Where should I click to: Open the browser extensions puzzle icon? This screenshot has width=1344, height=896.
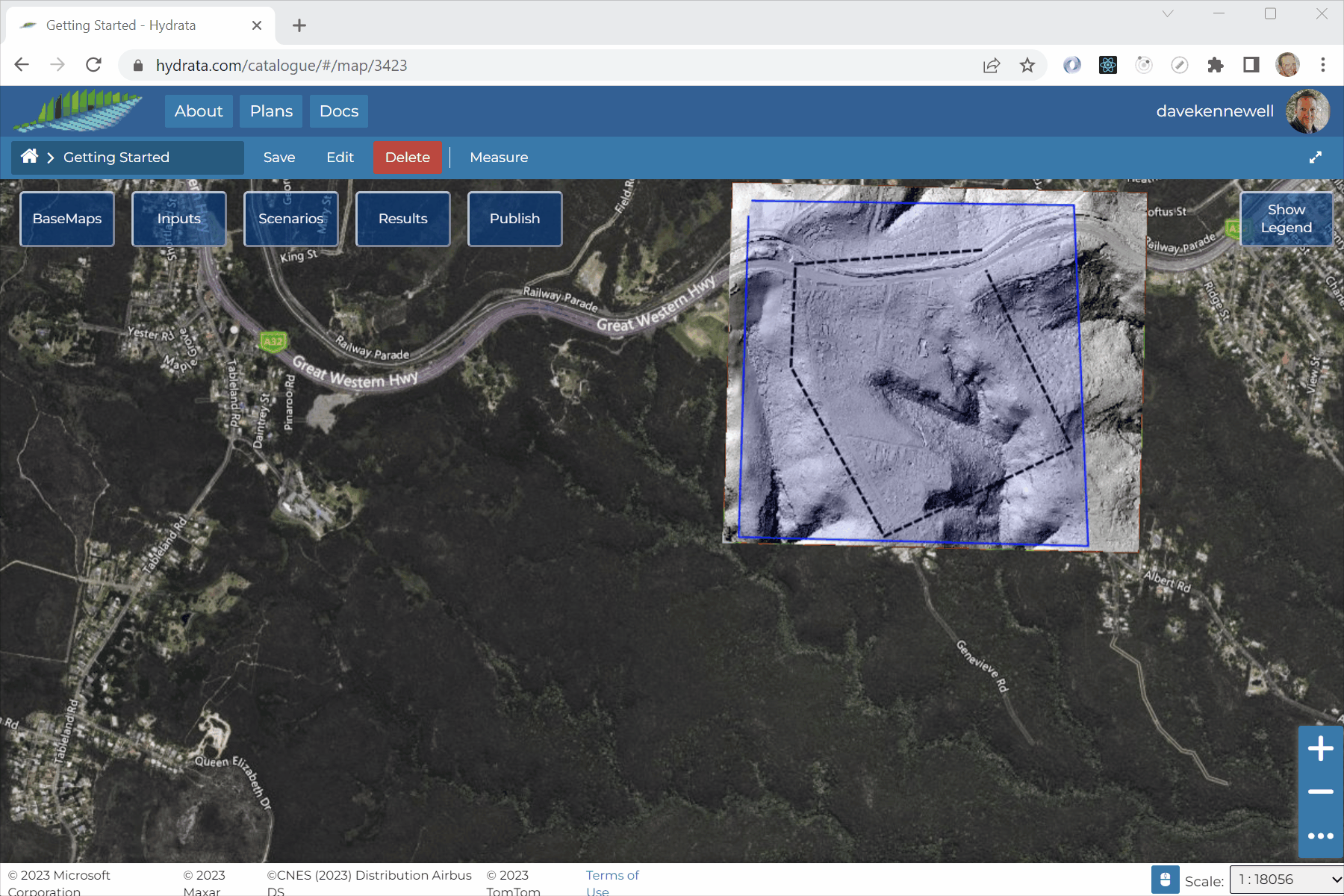[1215, 66]
